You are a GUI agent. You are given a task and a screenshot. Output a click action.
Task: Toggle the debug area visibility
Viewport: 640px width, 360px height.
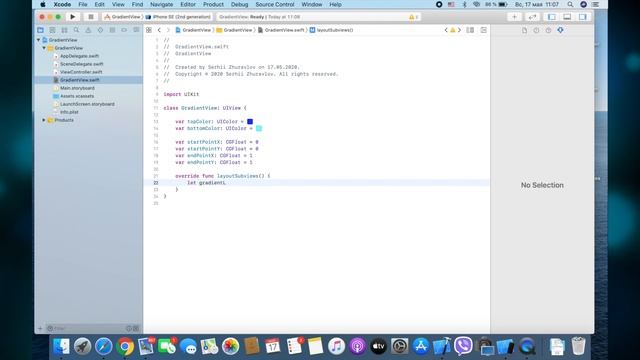tap(567, 17)
